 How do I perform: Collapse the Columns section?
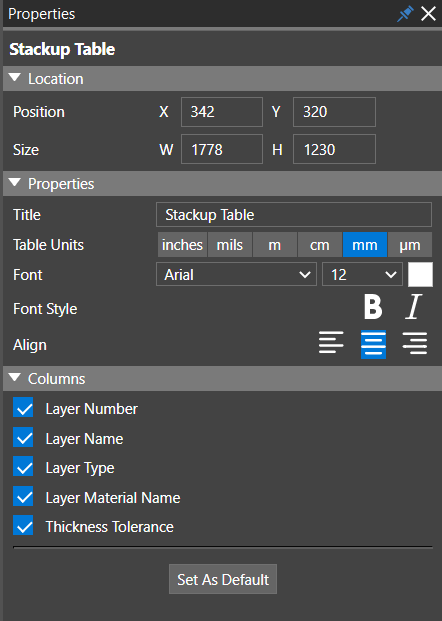pyautogui.click(x=15, y=377)
